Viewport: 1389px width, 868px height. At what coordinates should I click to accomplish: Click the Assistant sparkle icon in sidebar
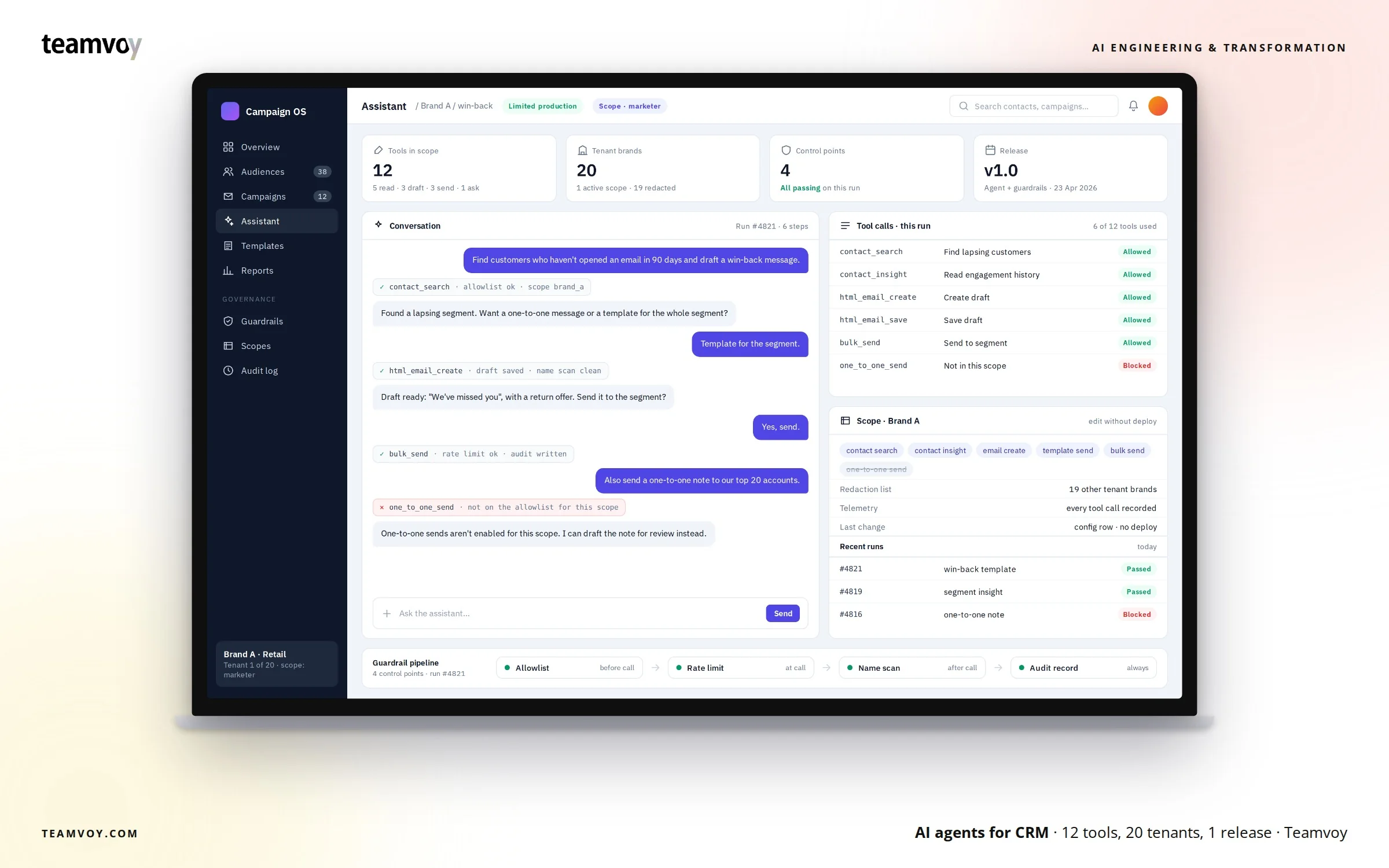pyautogui.click(x=228, y=221)
